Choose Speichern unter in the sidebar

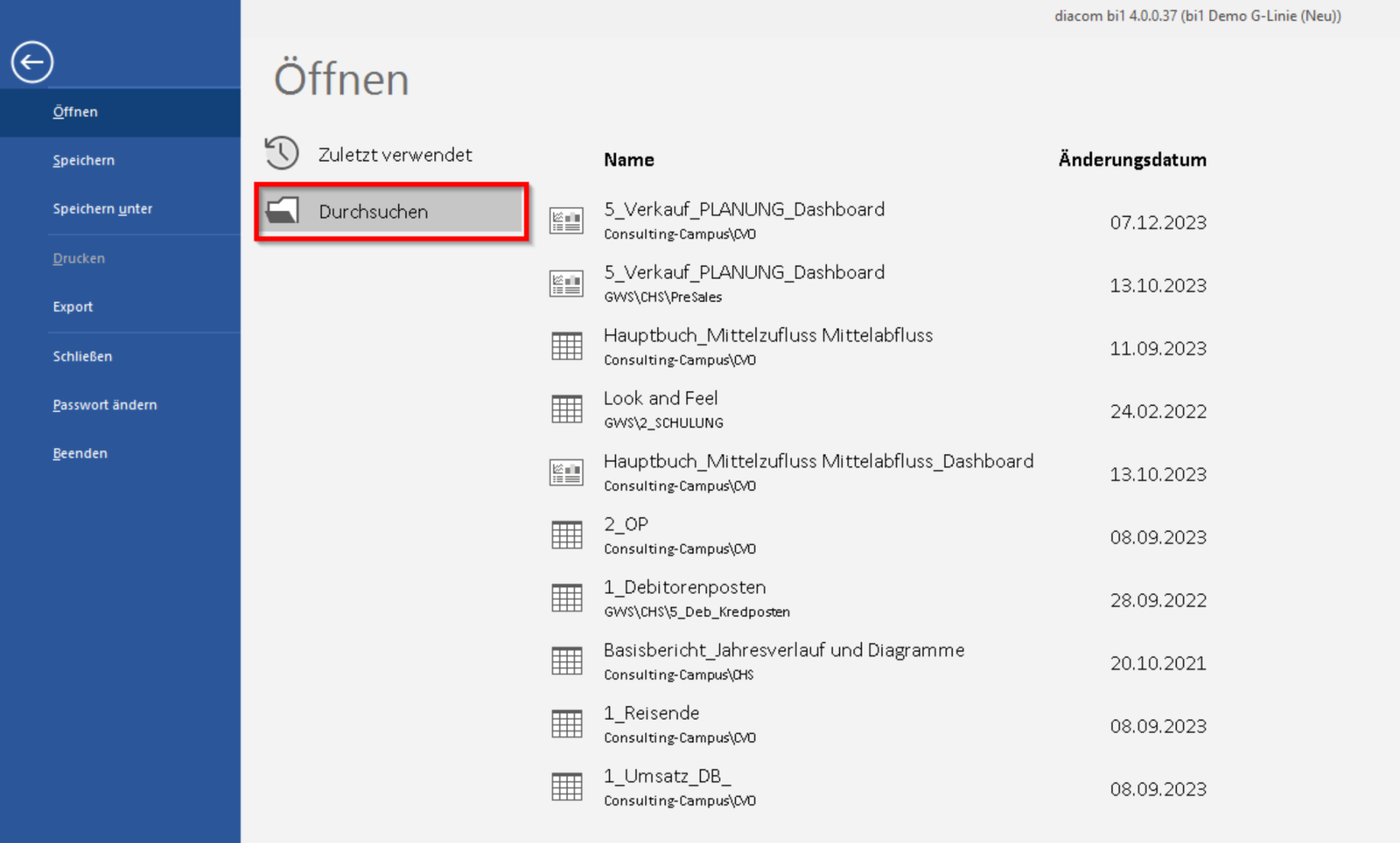click(120, 208)
